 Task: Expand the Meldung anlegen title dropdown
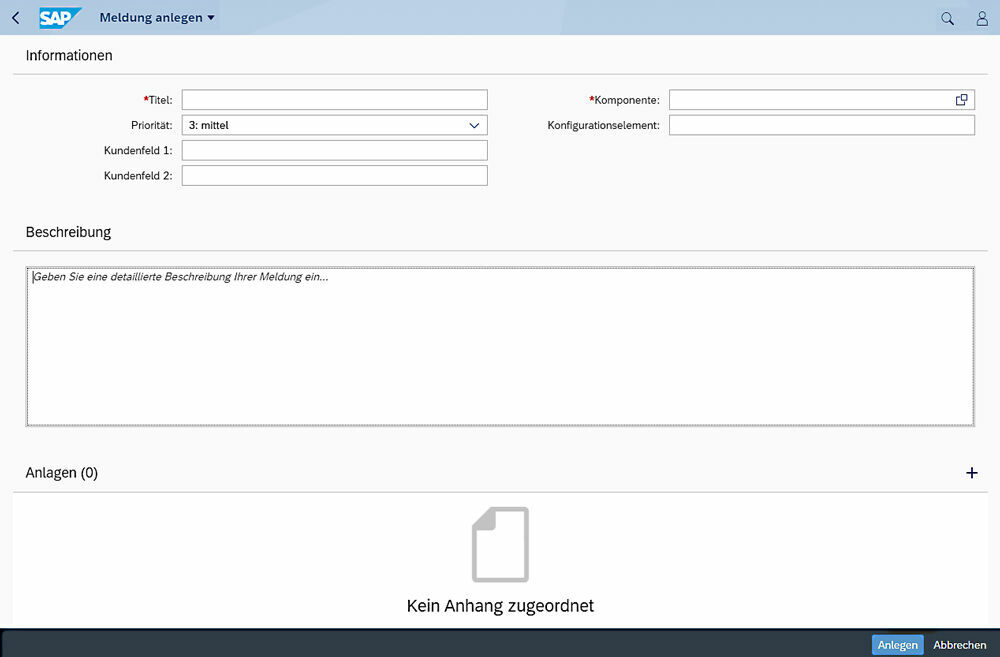213,17
